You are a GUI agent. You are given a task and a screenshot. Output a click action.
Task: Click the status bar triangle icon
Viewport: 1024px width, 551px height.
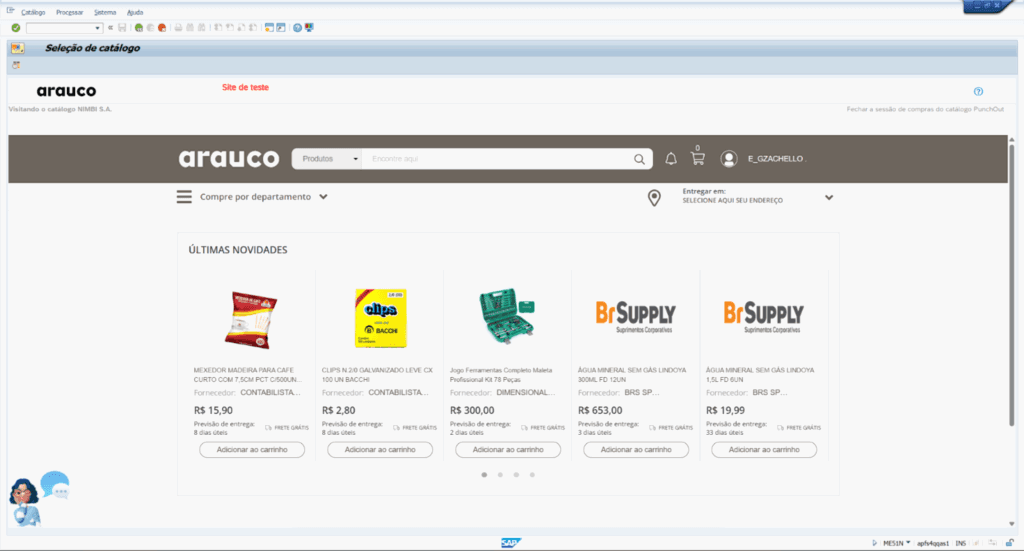(874, 543)
